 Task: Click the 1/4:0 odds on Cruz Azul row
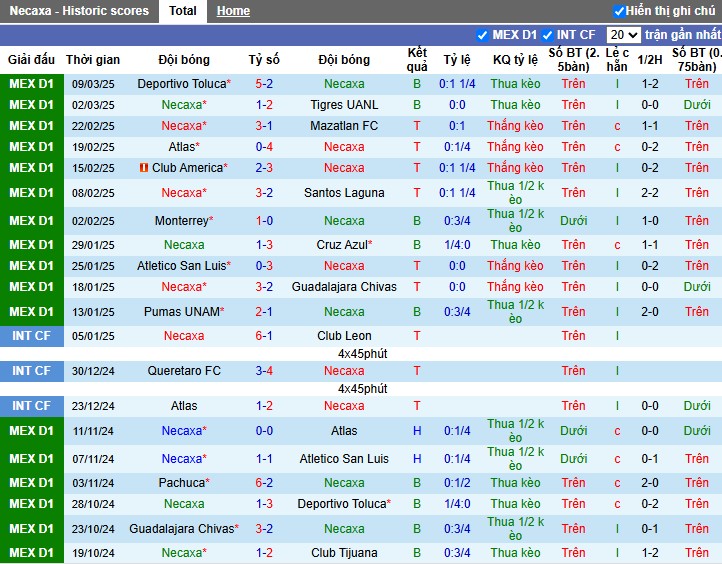pos(457,245)
